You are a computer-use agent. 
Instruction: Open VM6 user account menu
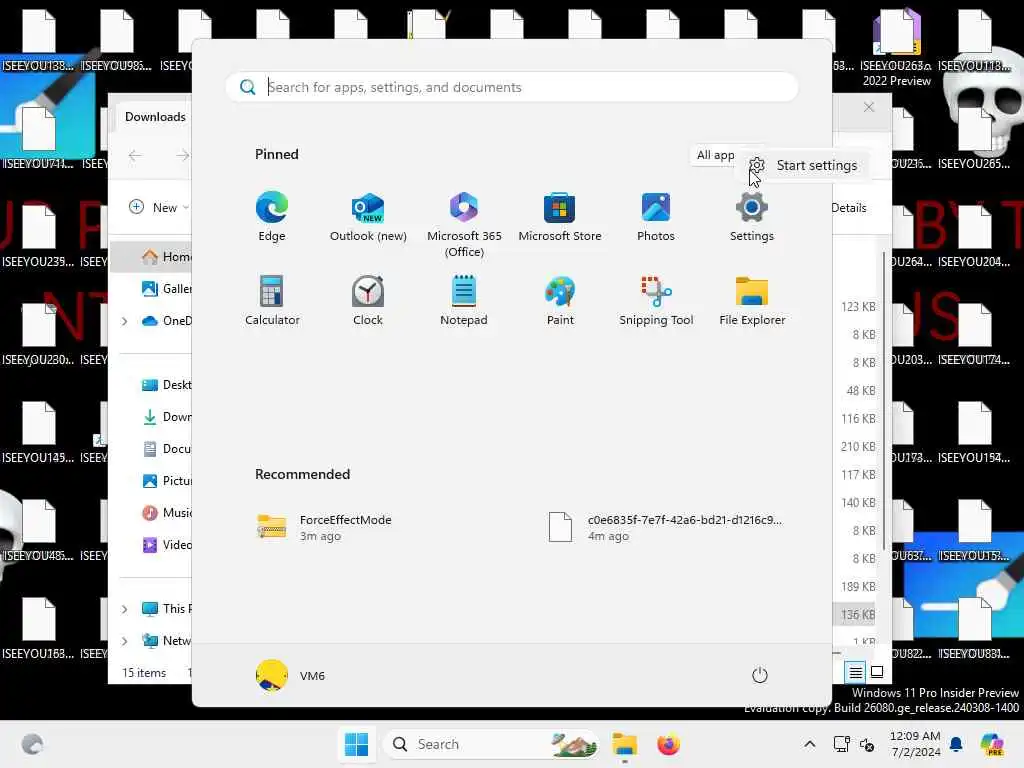[291, 675]
